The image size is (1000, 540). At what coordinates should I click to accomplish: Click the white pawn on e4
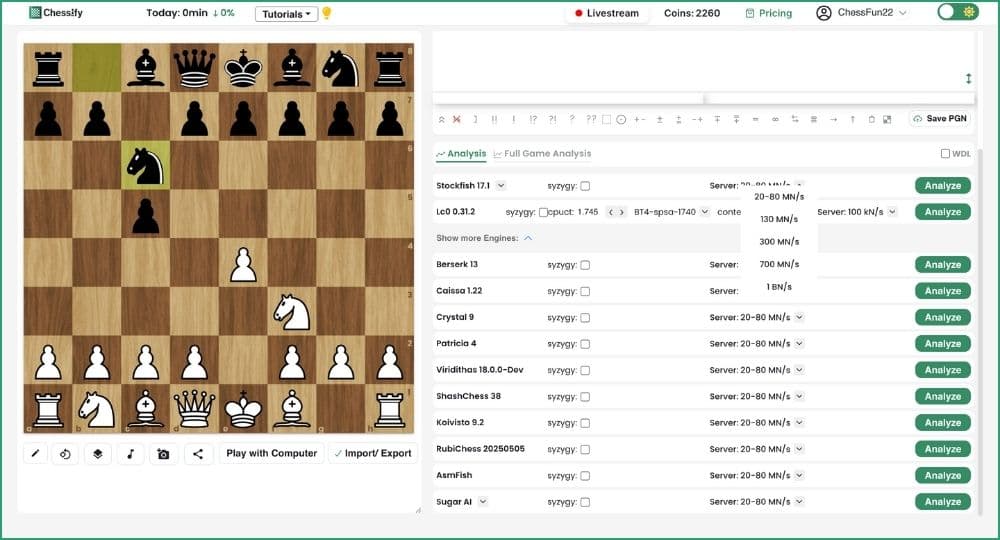pyautogui.click(x=243, y=263)
